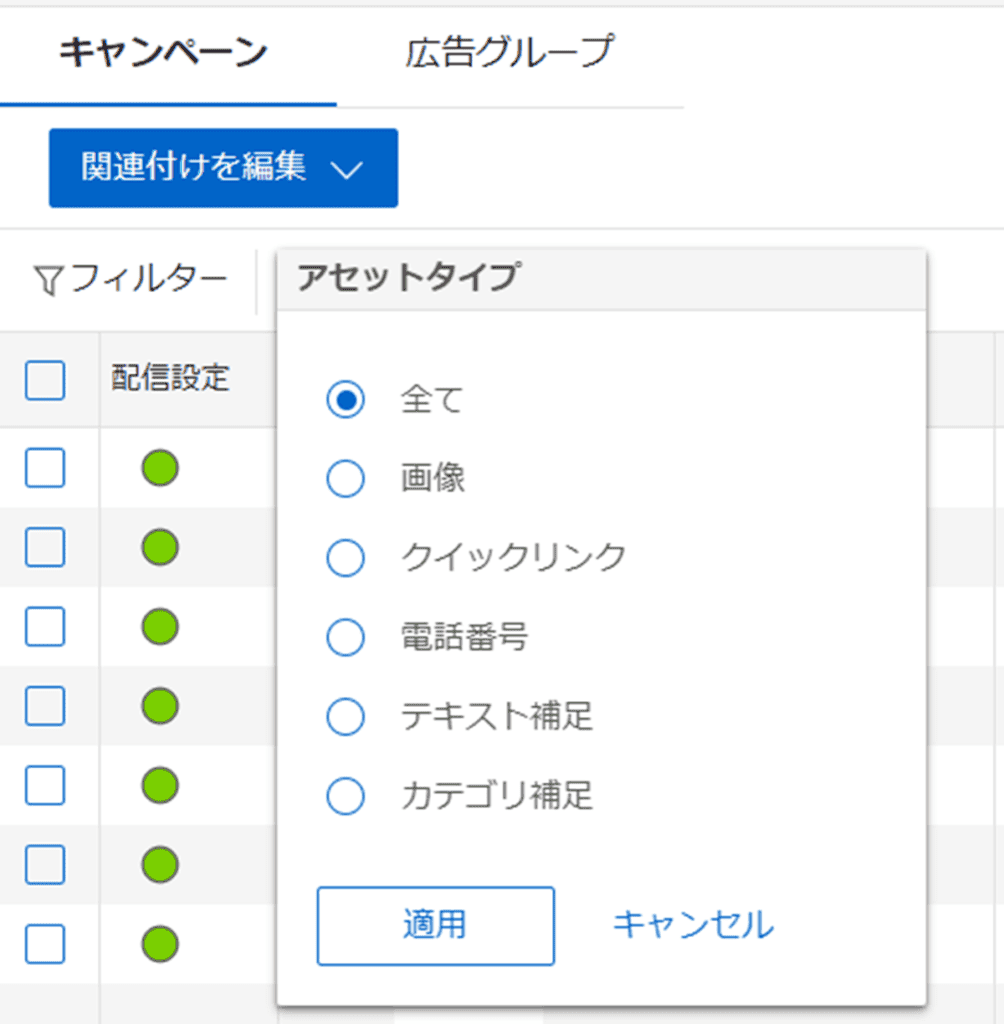Click the funnel icon next to フィルター
The image size is (1004, 1024).
[x=49, y=281]
